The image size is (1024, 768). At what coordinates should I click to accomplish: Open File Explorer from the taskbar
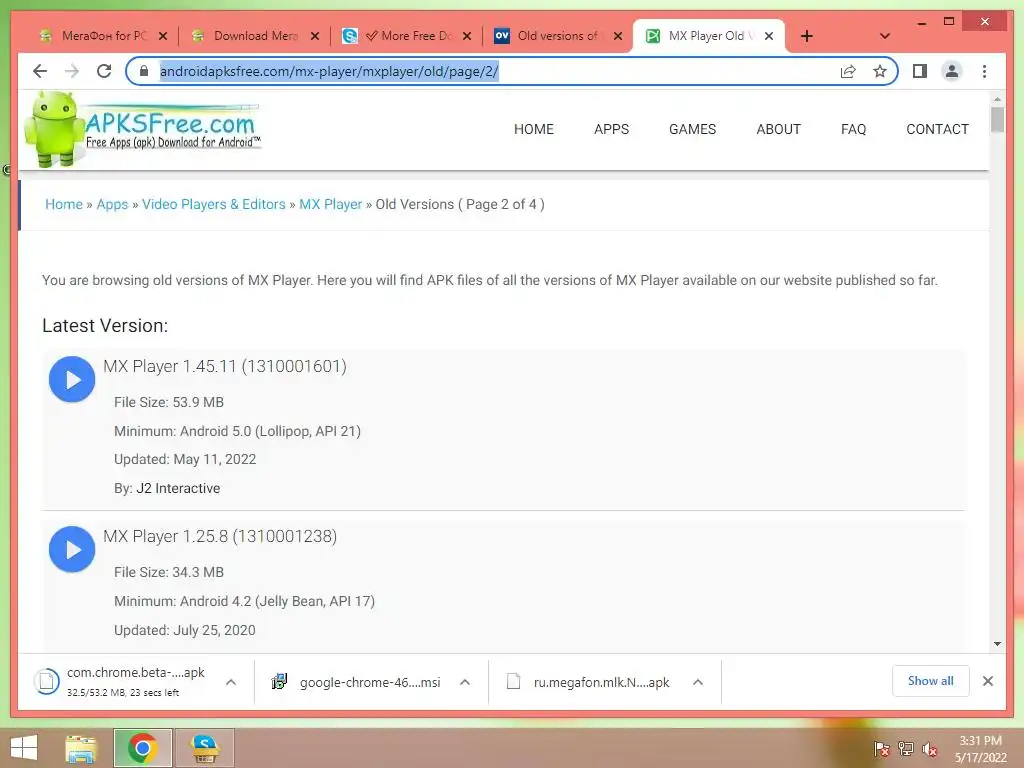point(81,748)
